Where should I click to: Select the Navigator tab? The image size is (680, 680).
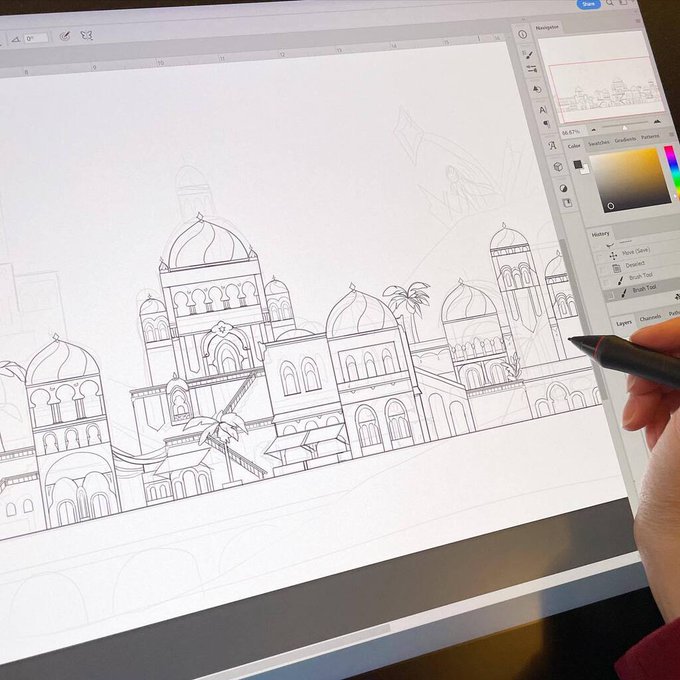[546, 27]
